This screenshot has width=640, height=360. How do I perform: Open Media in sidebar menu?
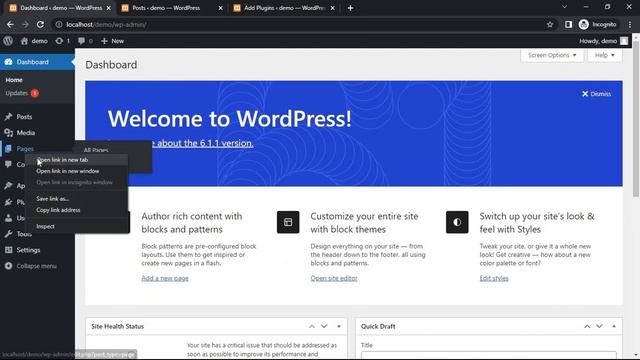click(25, 133)
